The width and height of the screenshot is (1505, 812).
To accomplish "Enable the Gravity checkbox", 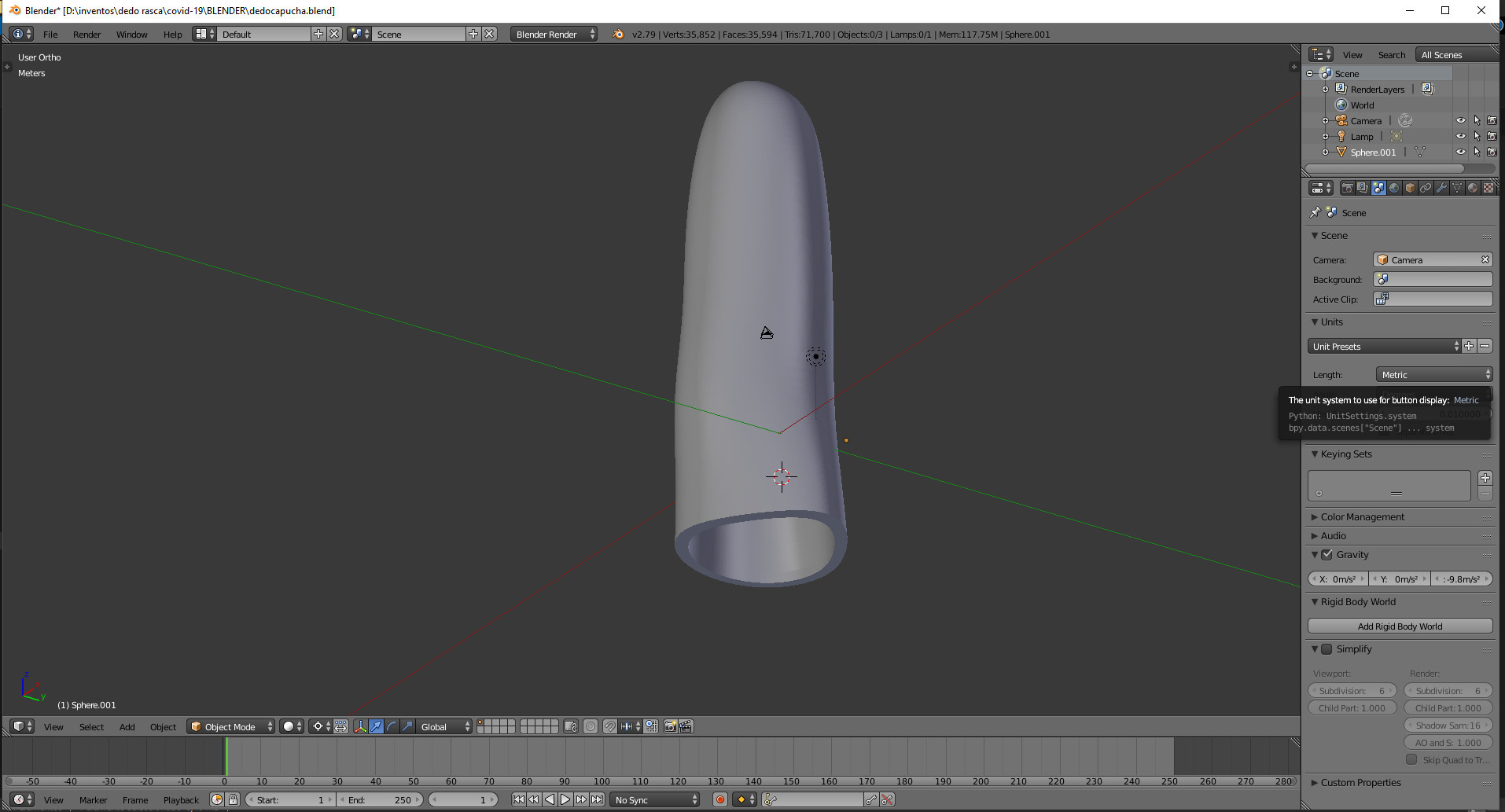I will pos(1327,554).
